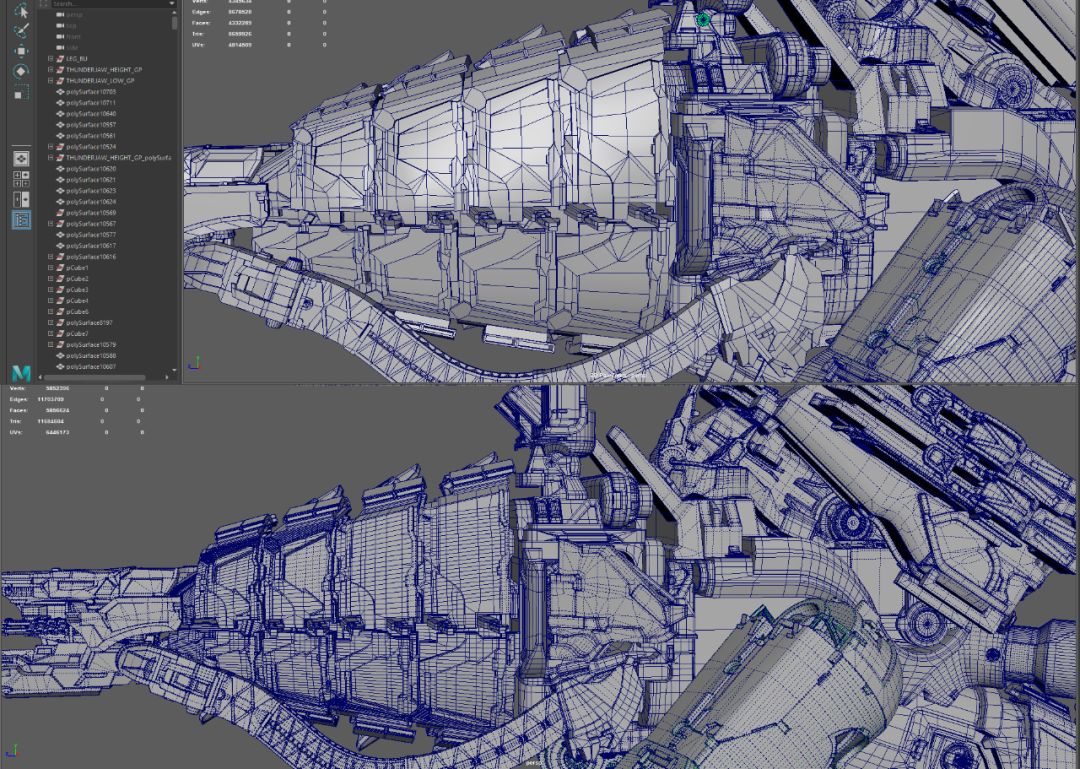The image size is (1080, 769).
Task: Click the mesh icon of polySurface10711
Action: pos(61,103)
